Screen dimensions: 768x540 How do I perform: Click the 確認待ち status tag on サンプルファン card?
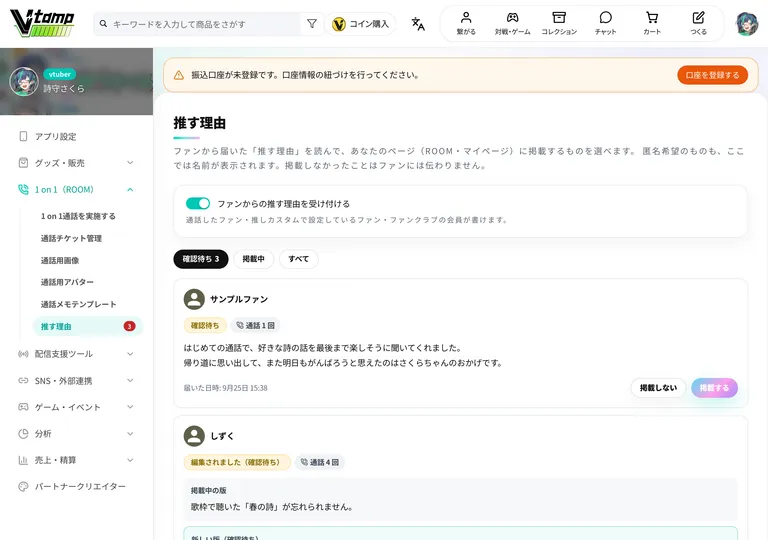[x=205, y=325]
